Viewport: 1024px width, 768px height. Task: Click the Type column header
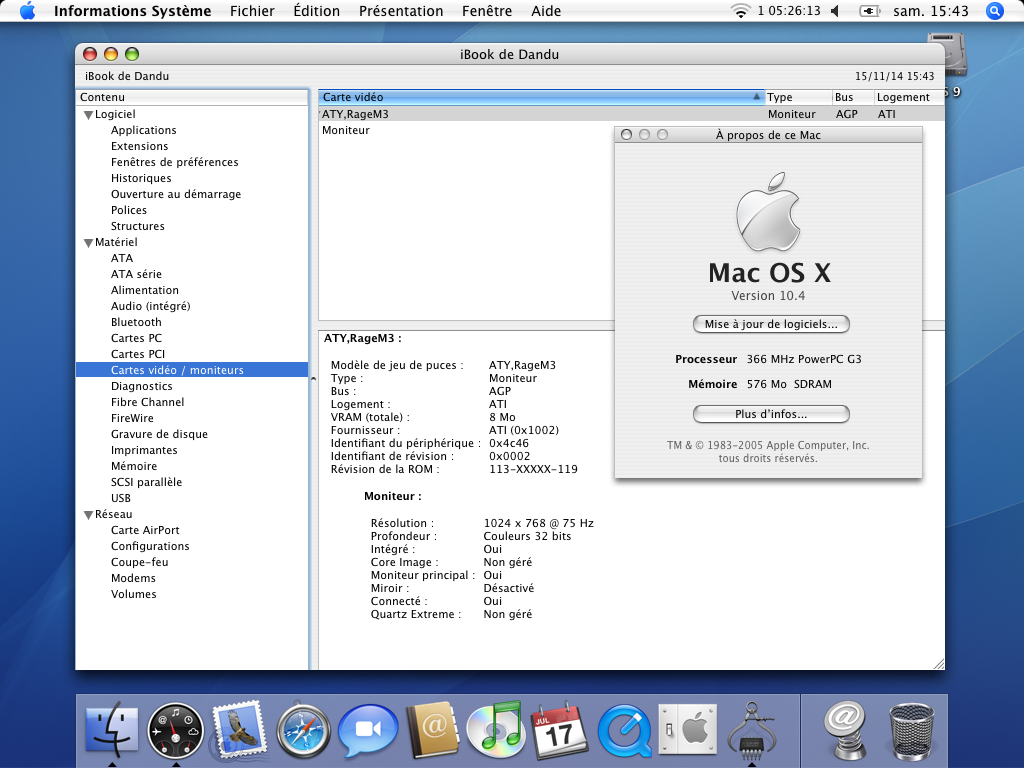pyautogui.click(x=797, y=97)
